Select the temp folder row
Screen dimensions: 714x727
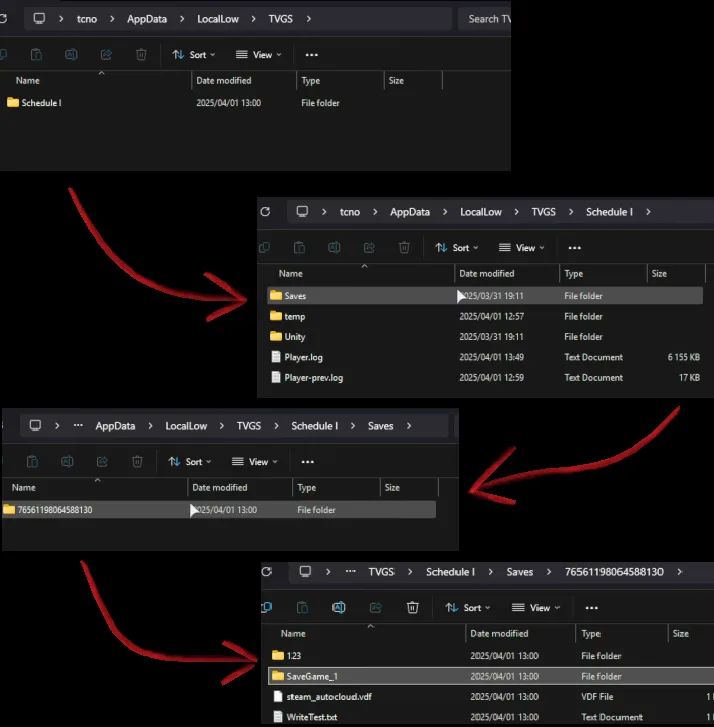[294, 317]
